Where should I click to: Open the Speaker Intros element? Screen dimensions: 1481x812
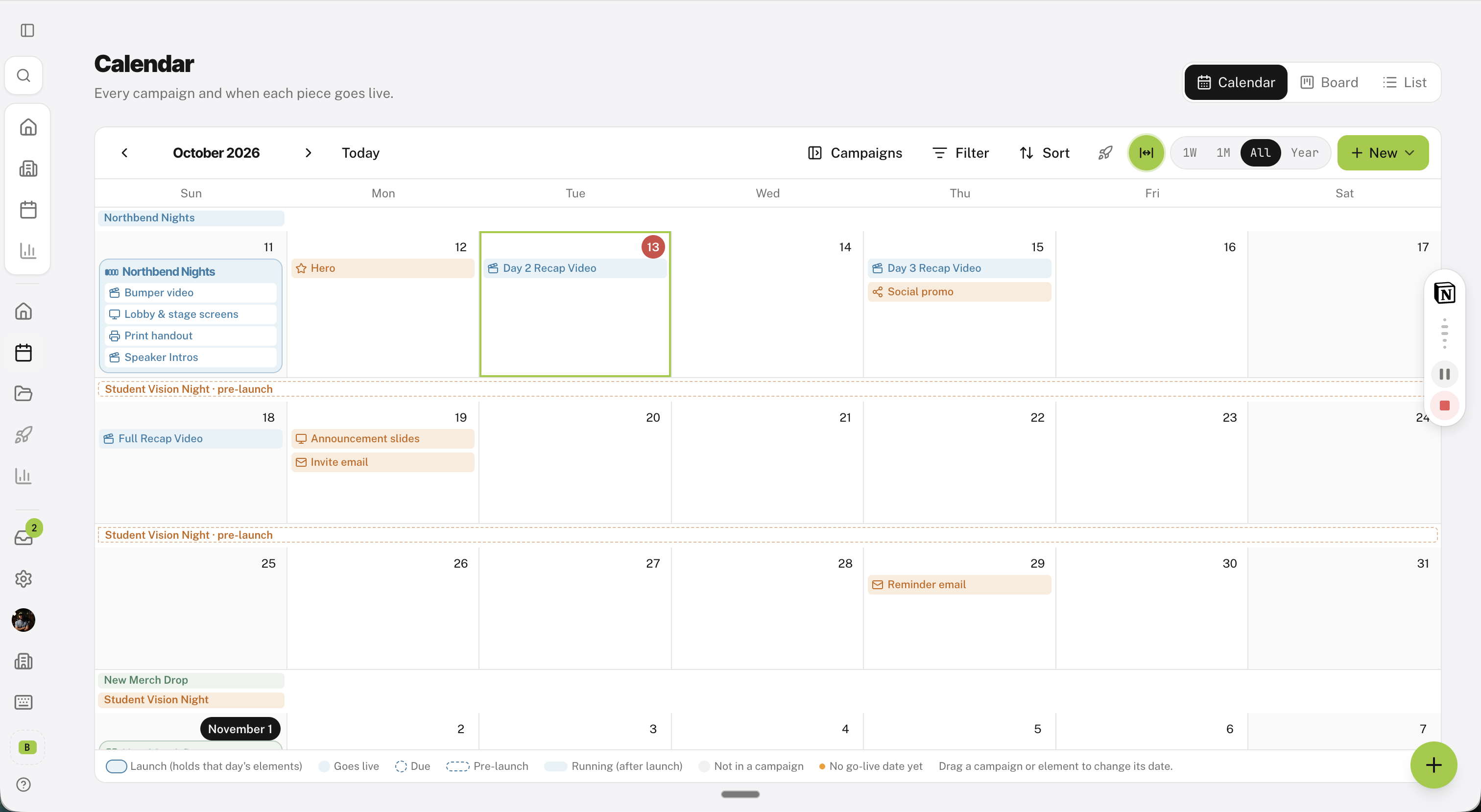point(191,357)
